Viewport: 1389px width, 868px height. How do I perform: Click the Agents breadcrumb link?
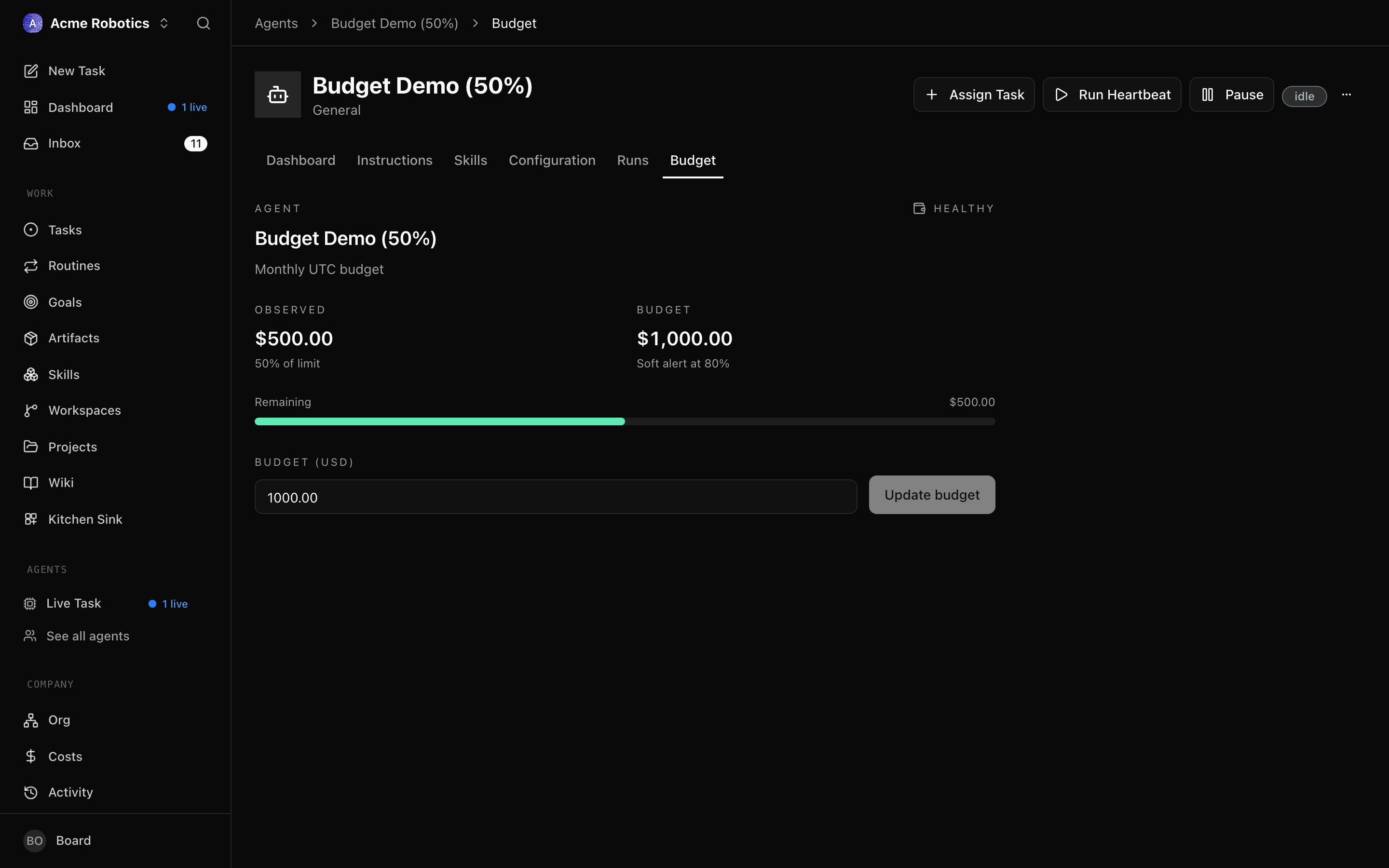(276, 24)
